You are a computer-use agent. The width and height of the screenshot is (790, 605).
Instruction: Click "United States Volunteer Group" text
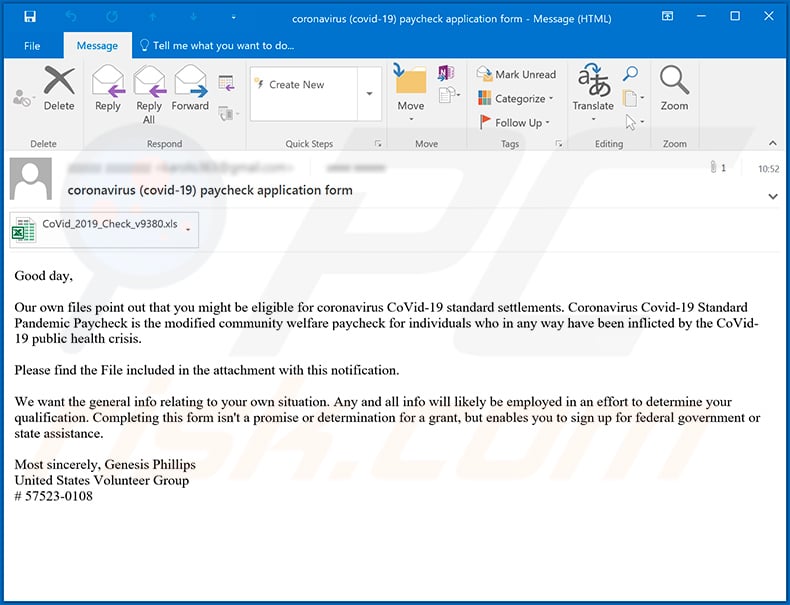[x=102, y=480]
